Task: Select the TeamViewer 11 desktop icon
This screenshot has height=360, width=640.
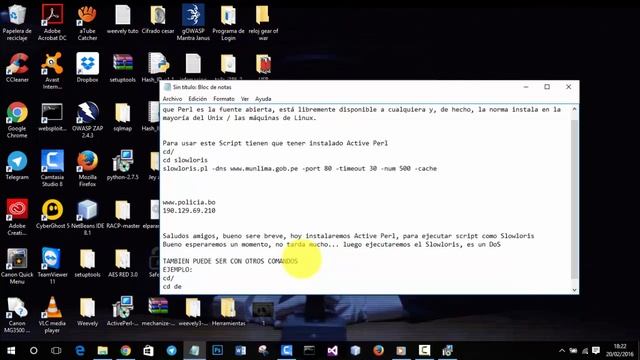Action: point(52,266)
